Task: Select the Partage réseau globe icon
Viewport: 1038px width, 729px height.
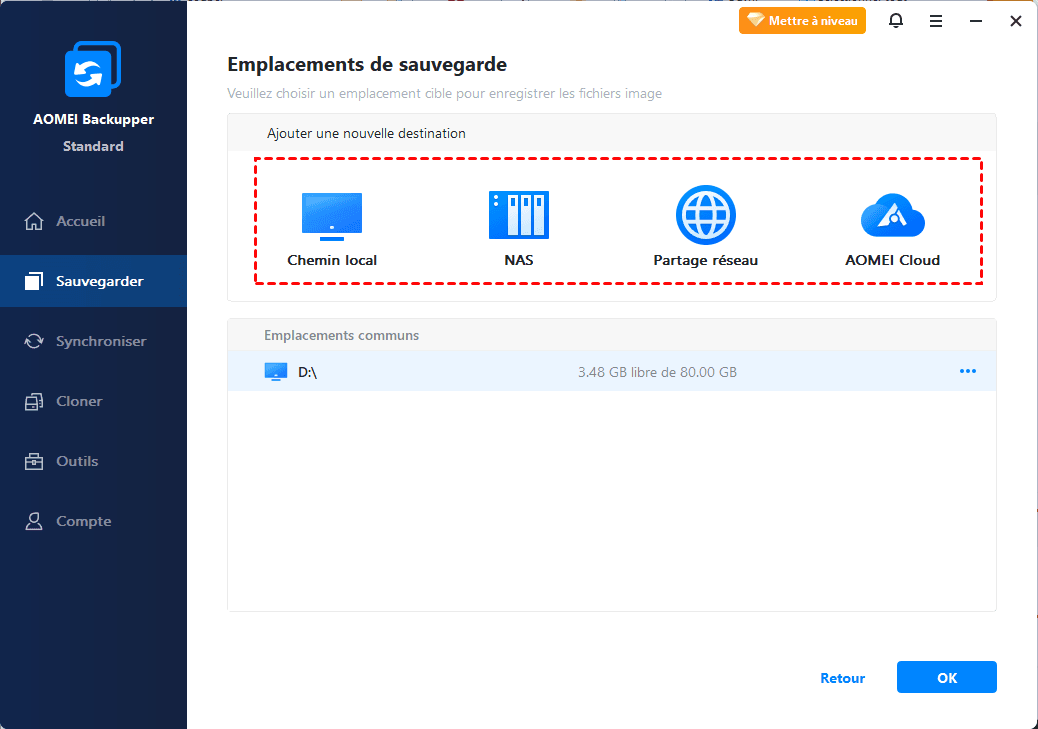Action: [x=706, y=215]
